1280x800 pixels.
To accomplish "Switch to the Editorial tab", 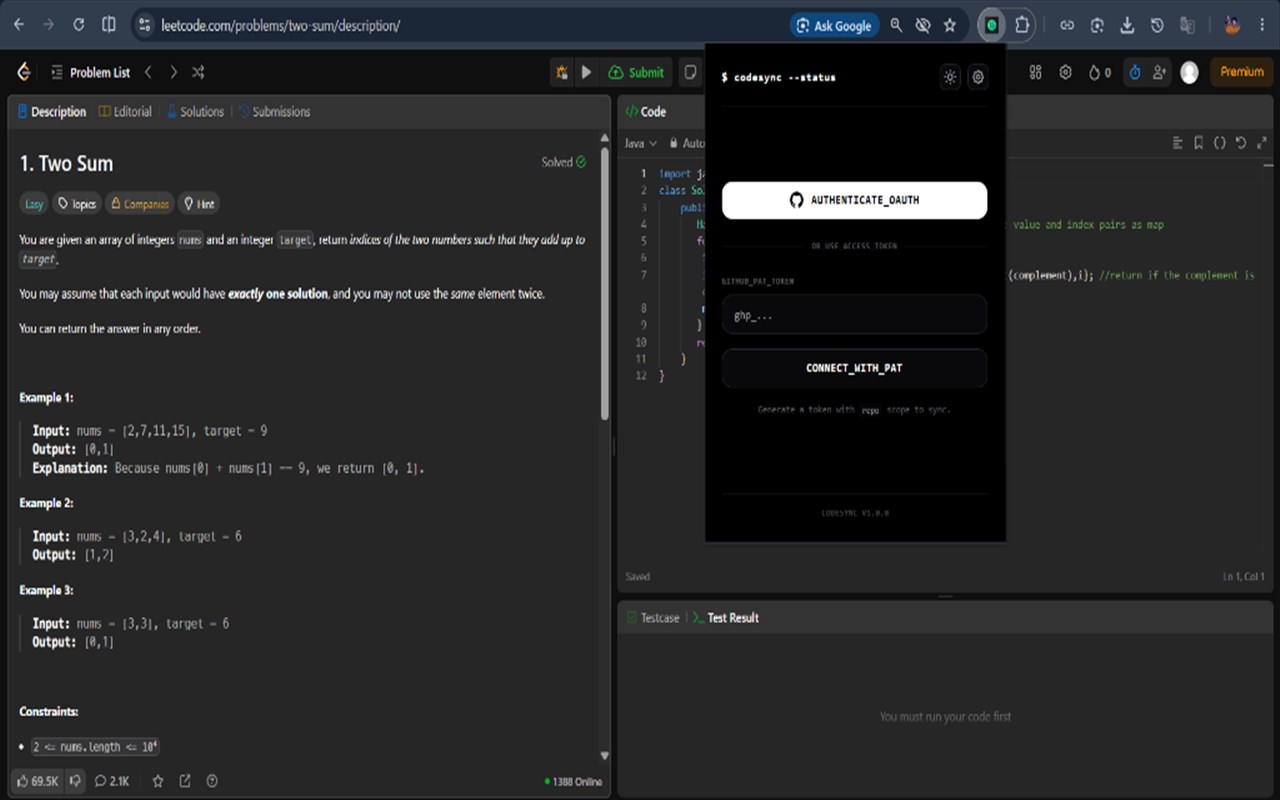I will coord(126,112).
